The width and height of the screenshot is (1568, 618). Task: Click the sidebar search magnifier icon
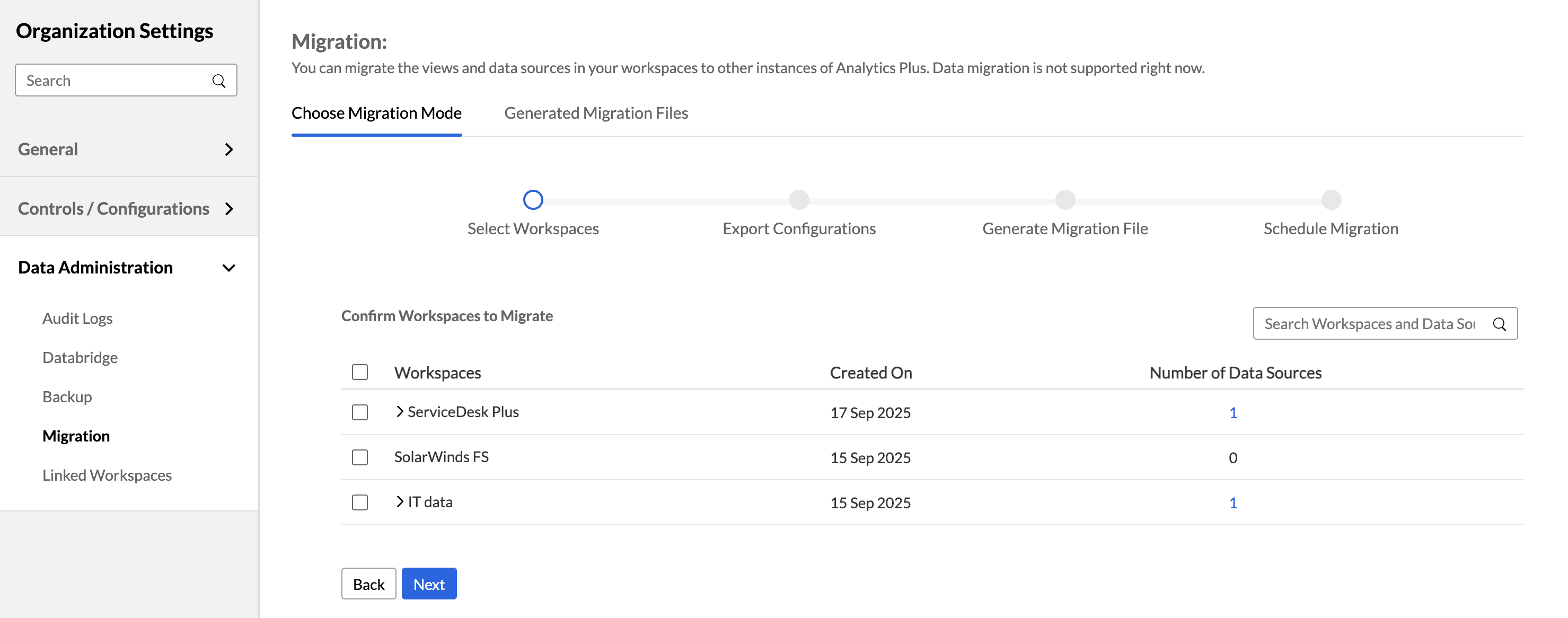coord(218,81)
